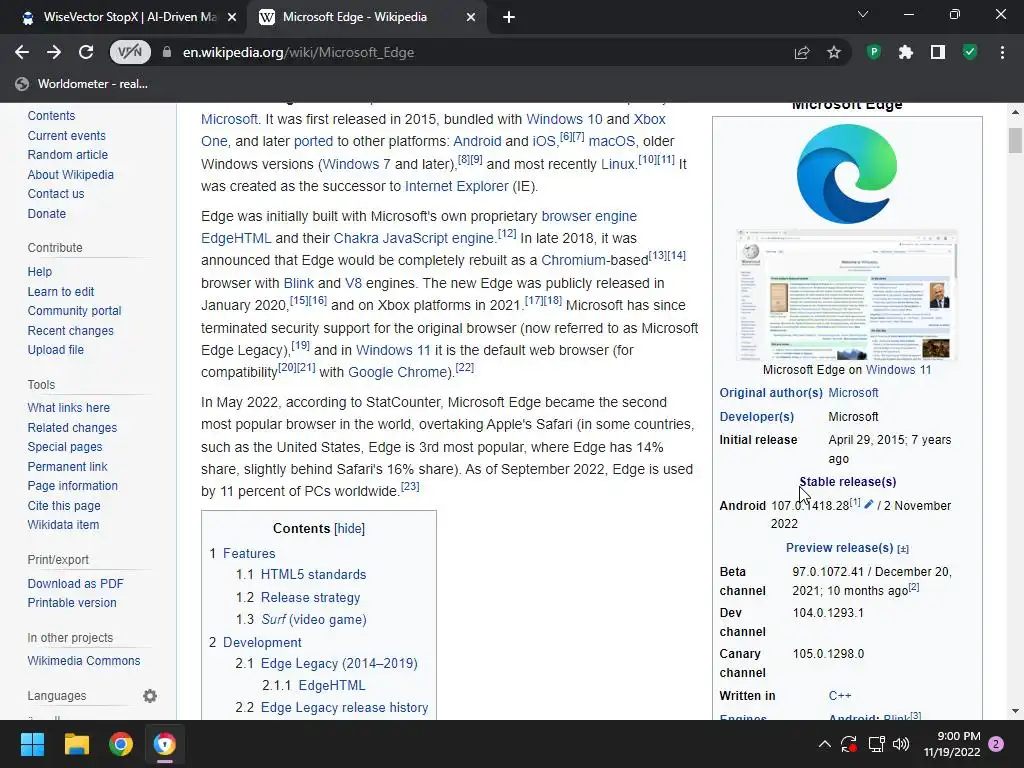Open the Worldometer bookmark

pos(82,84)
